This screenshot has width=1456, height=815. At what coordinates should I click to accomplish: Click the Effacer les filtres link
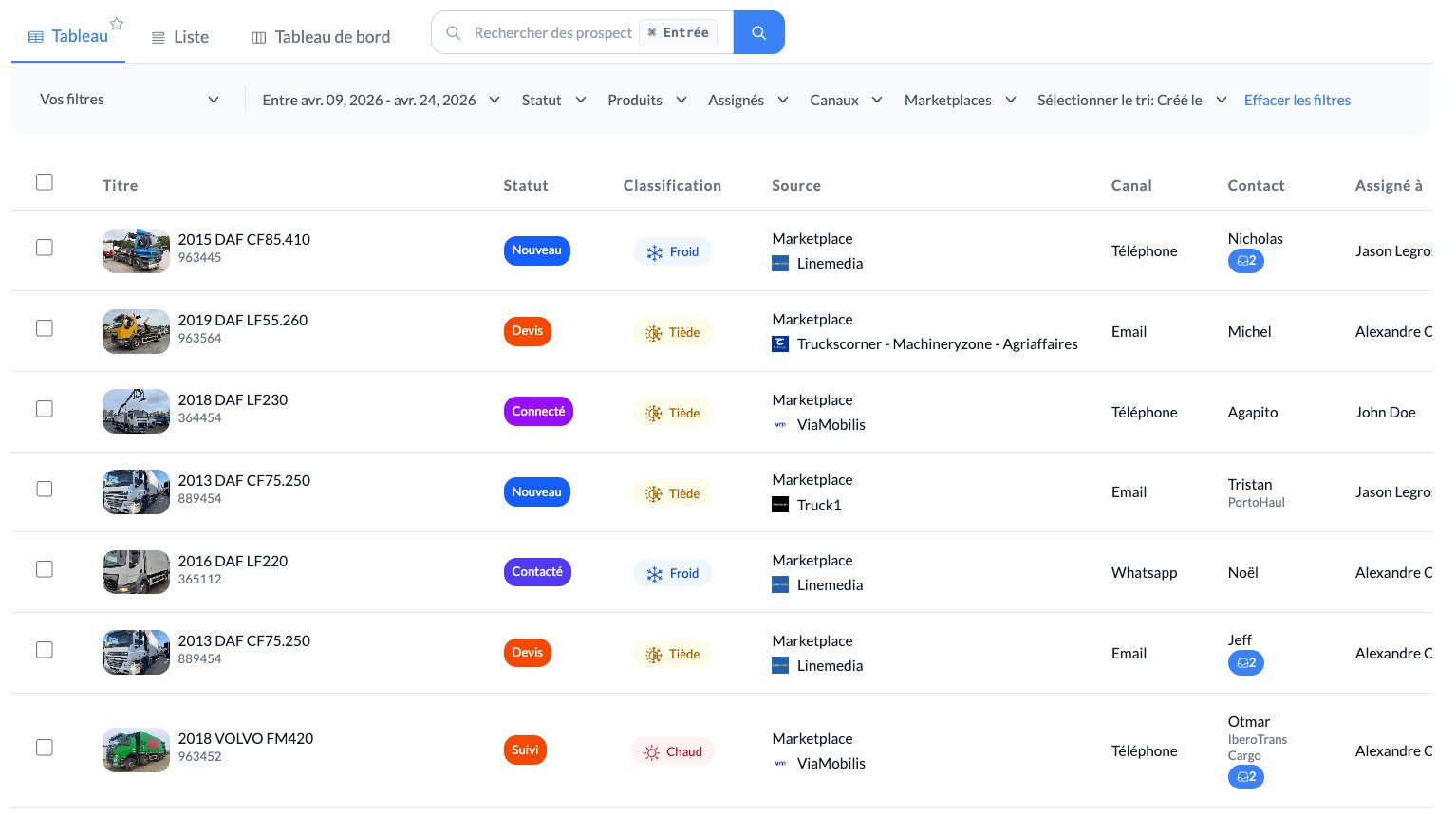[x=1297, y=101]
